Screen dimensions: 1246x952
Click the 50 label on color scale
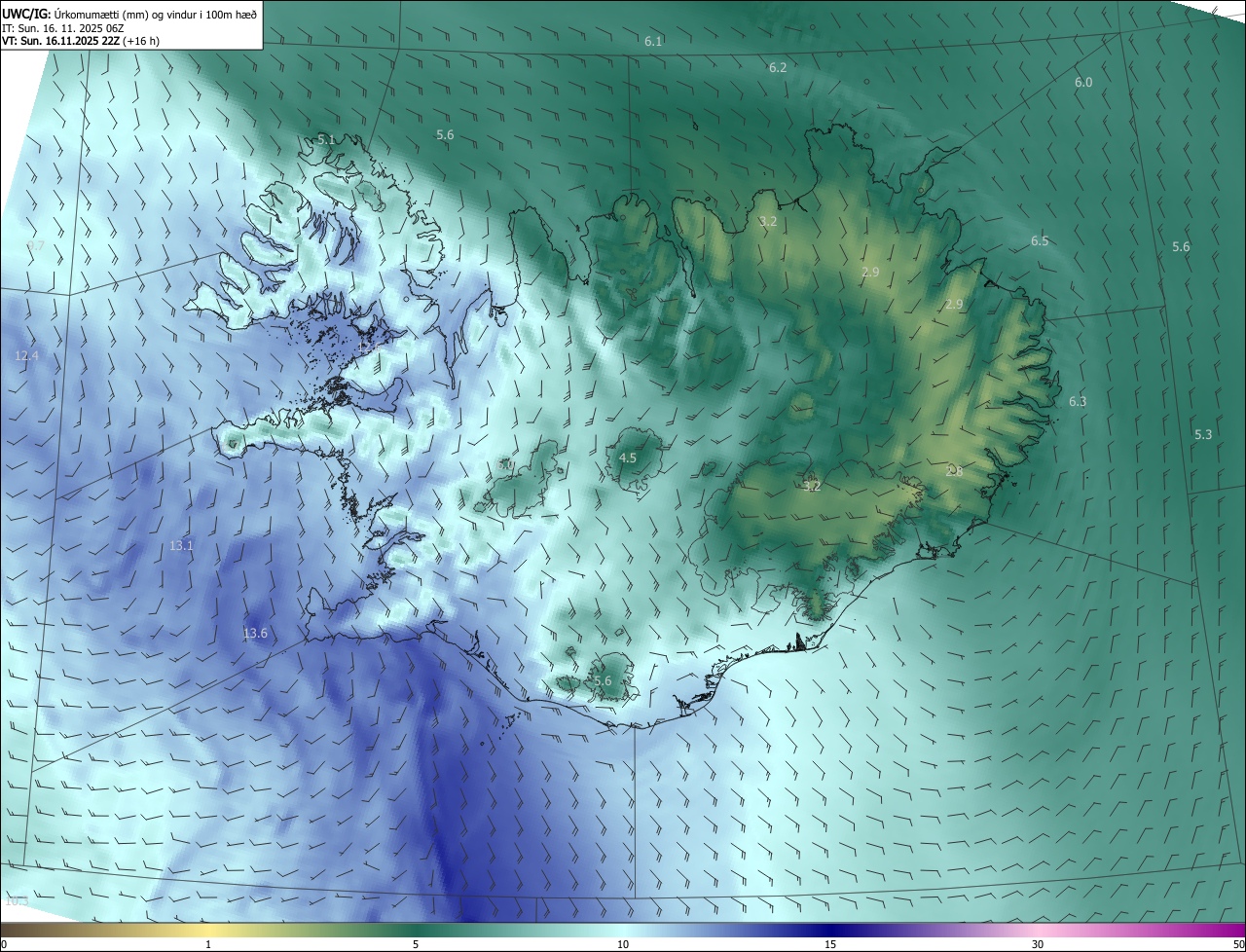pyautogui.click(x=1238, y=944)
